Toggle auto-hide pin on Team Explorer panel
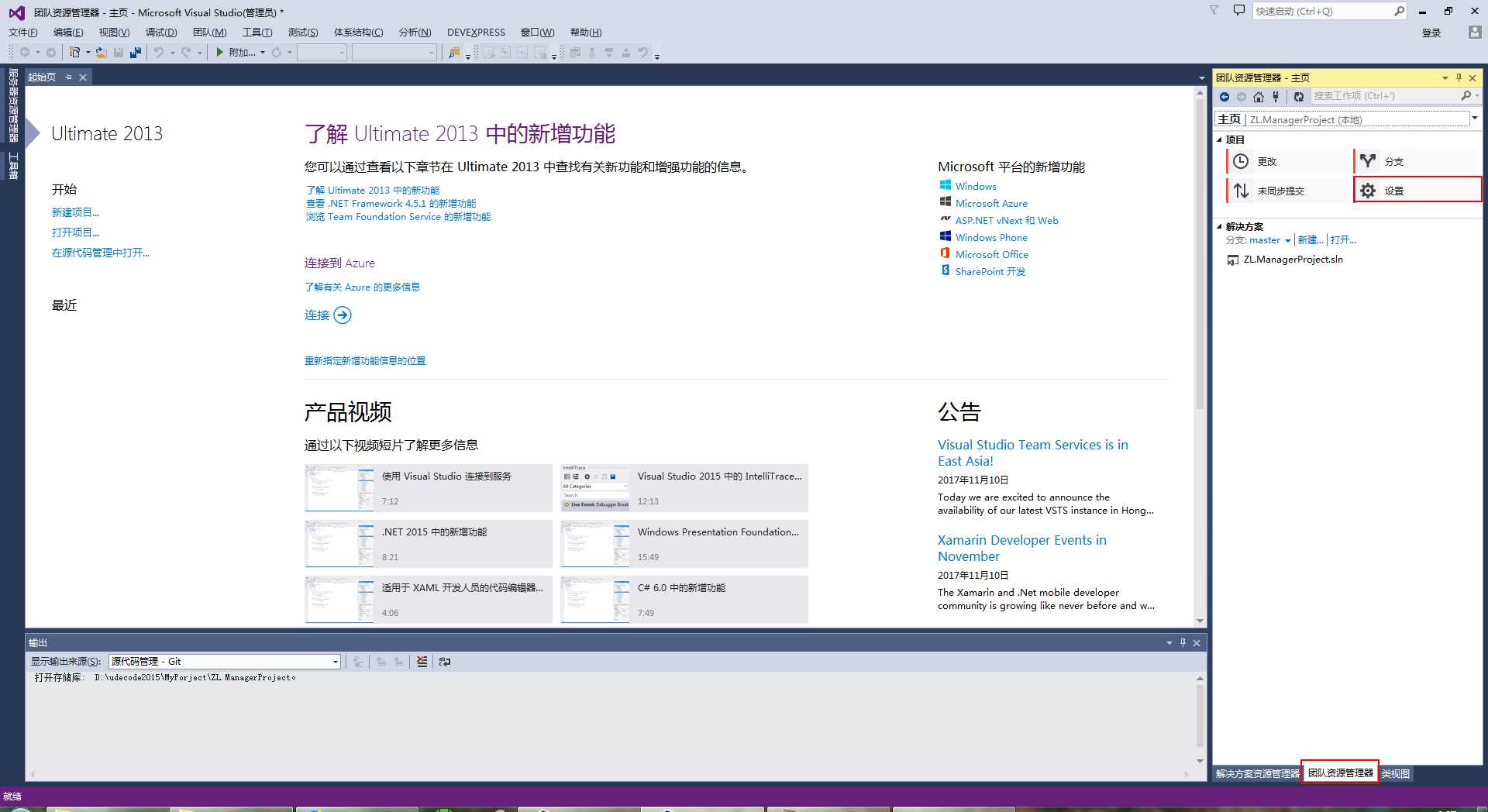 pyautogui.click(x=1459, y=77)
